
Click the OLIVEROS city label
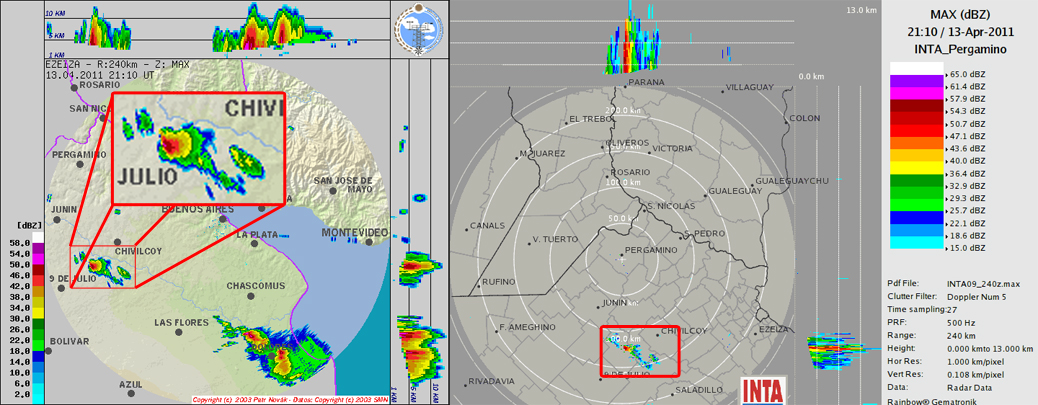628,143
